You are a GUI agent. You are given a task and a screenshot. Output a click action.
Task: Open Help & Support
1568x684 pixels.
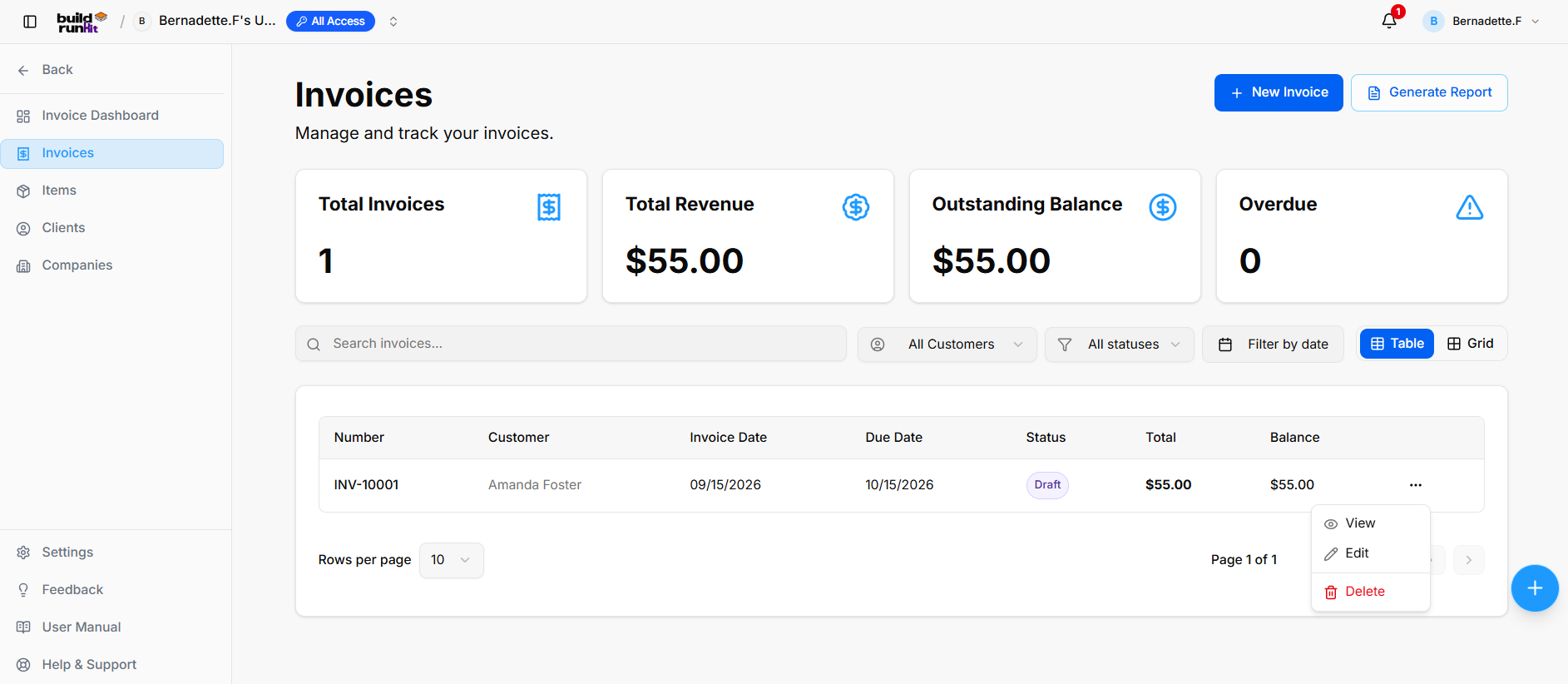(x=112, y=665)
